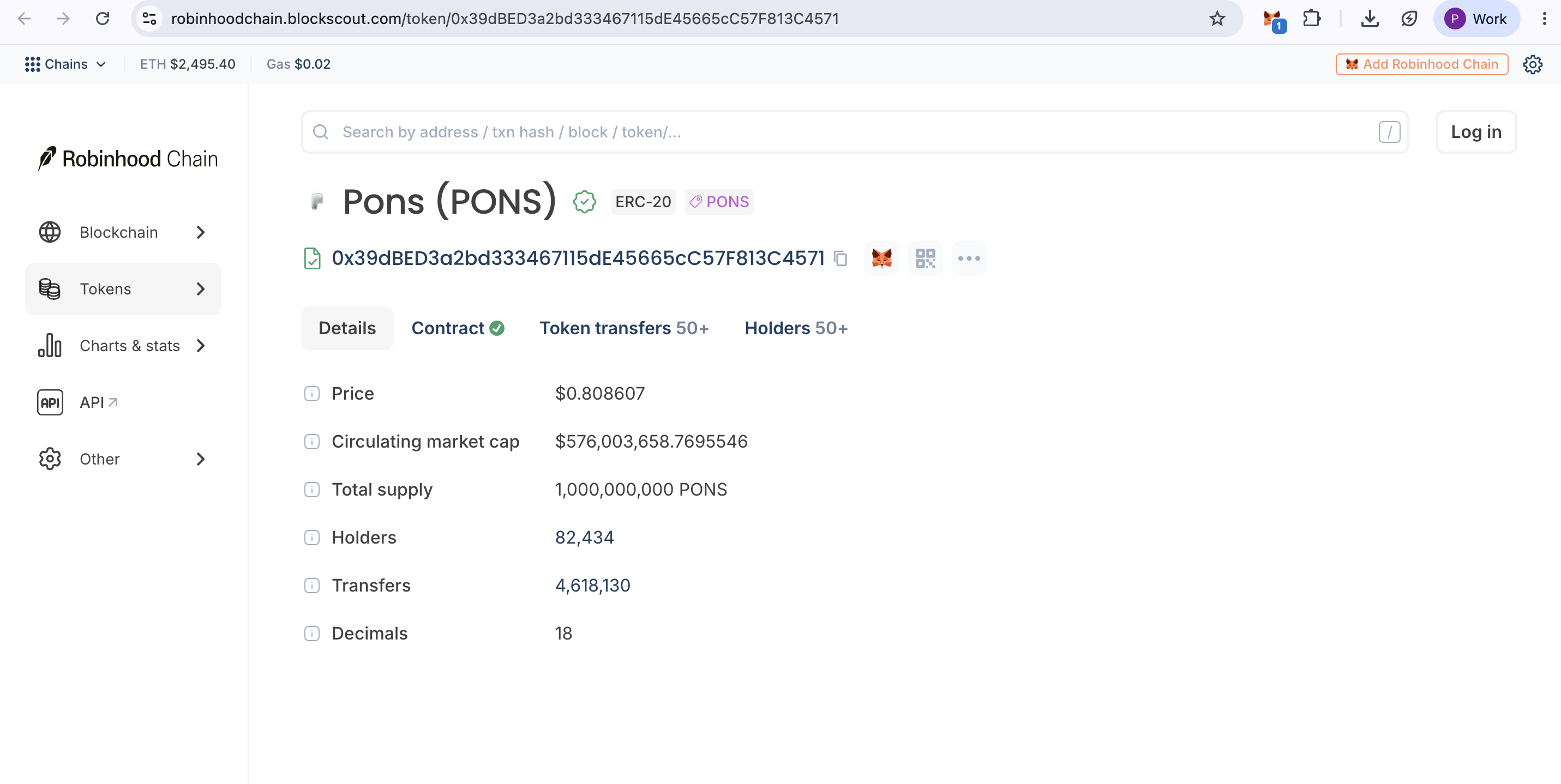Click the info icon beside Decimals

coord(312,634)
